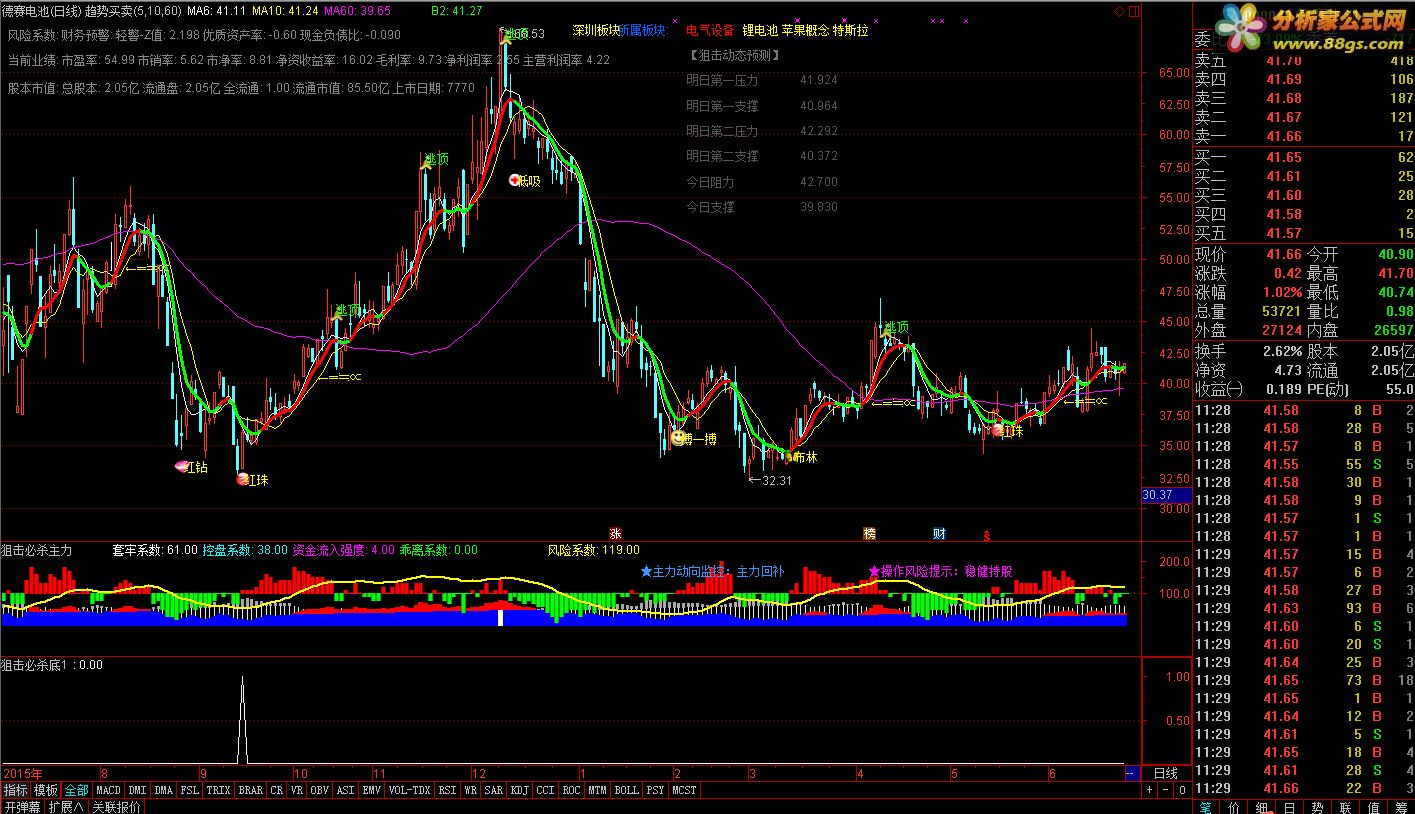Screen dimensions: 1415x814
Task: Open the 关联报价 tab
Action: point(116,806)
